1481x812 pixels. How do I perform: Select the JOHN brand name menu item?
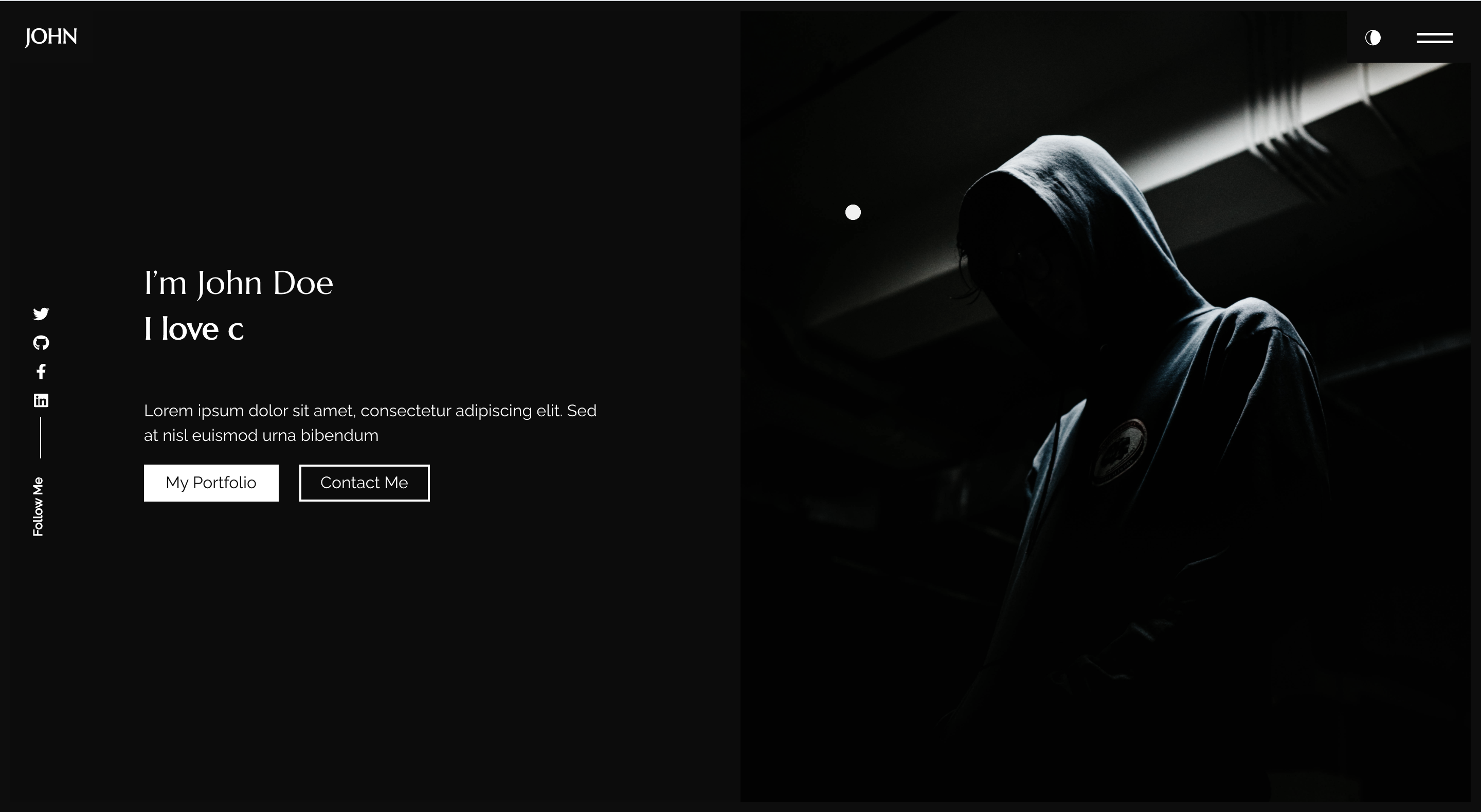[x=50, y=37]
